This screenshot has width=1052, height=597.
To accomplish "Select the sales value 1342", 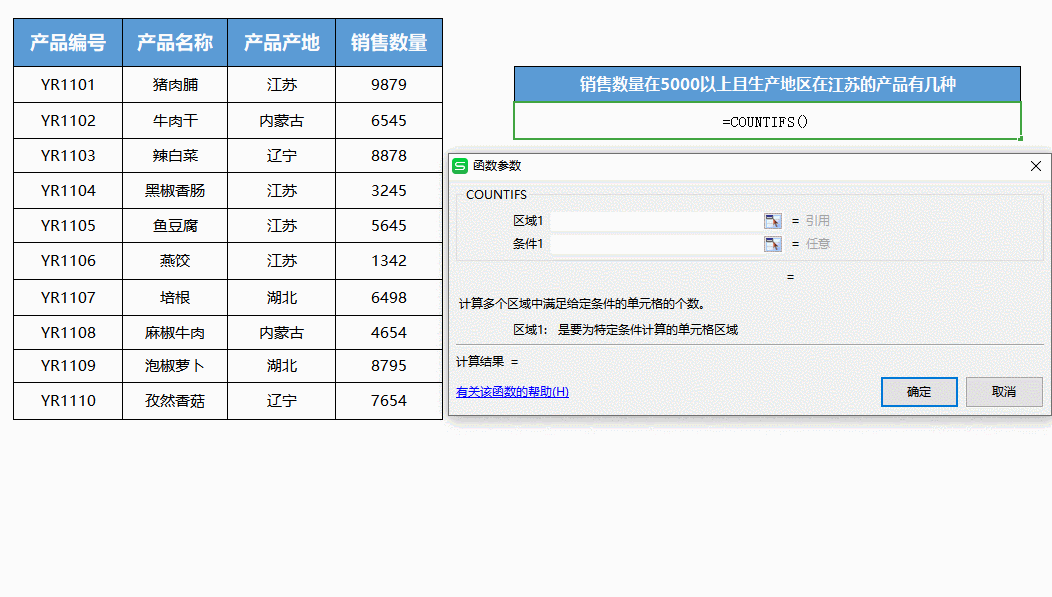I will (x=389, y=261).
